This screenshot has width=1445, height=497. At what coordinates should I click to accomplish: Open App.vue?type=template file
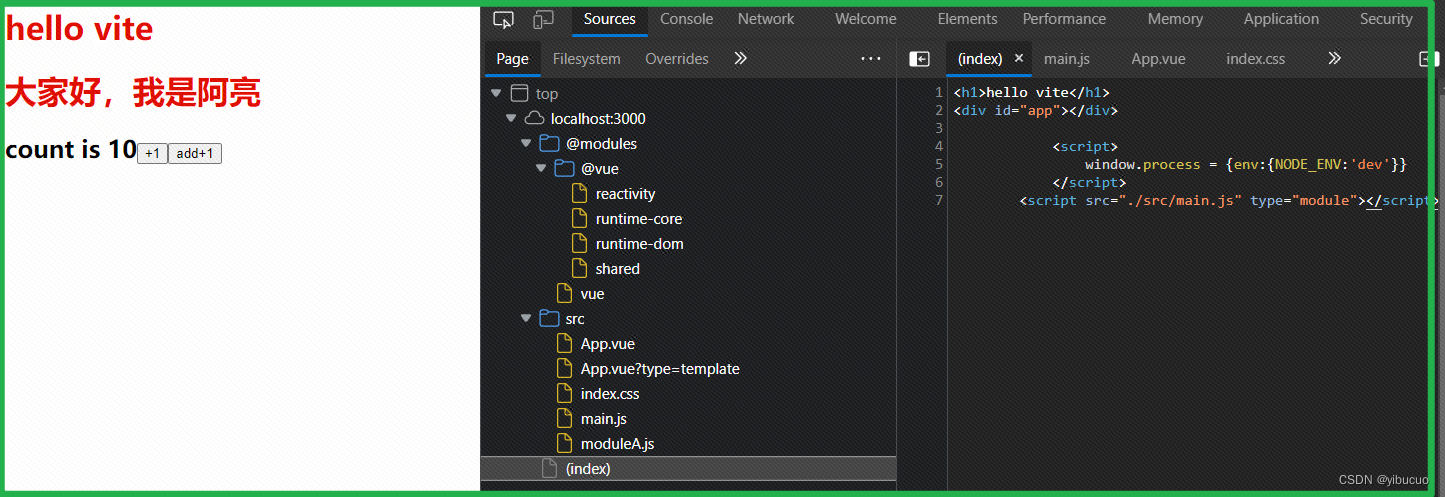(660, 369)
